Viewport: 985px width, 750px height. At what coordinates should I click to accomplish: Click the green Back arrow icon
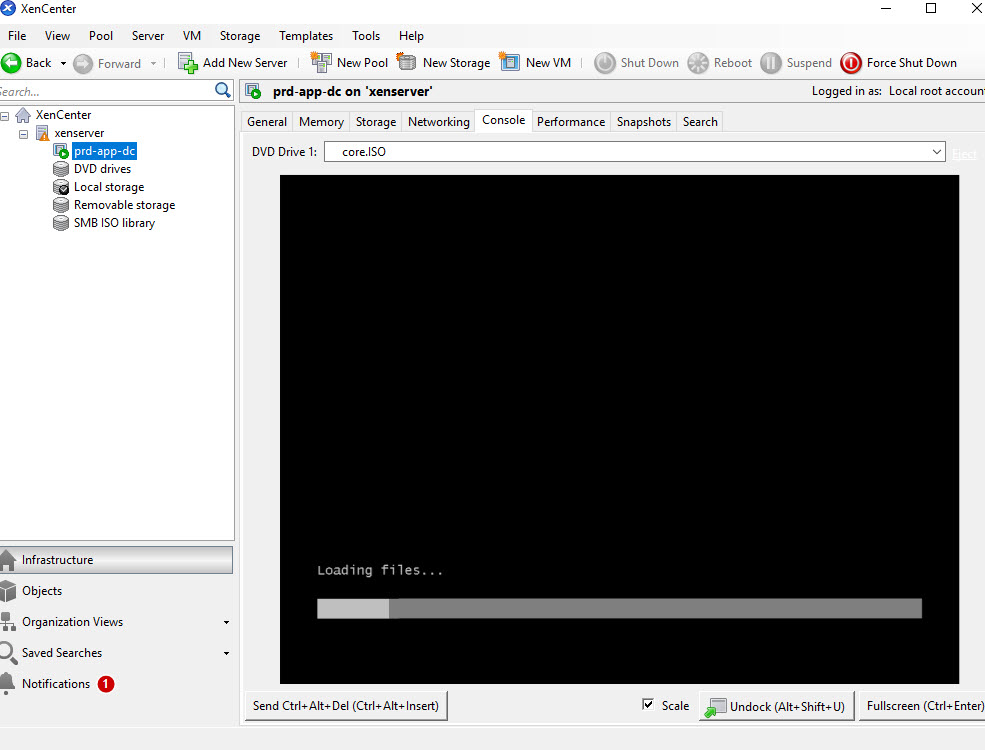[x=12, y=62]
